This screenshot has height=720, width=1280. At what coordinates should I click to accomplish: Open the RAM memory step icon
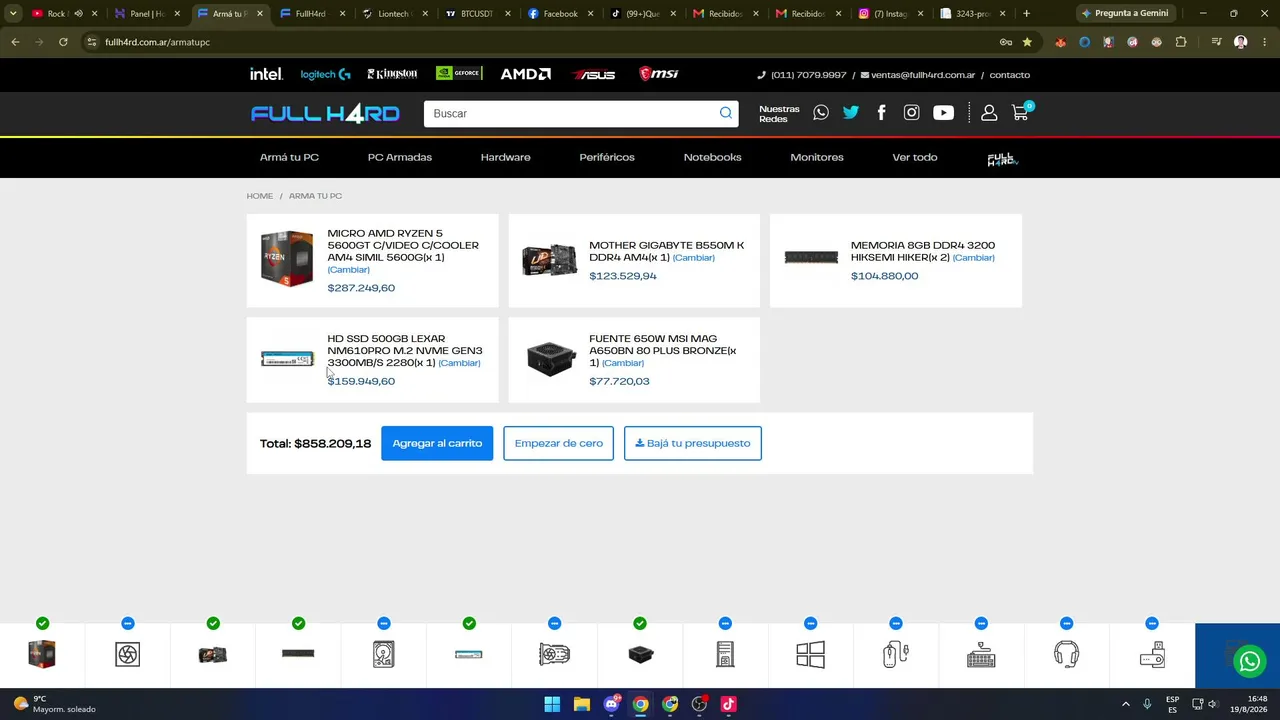point(298,654)
